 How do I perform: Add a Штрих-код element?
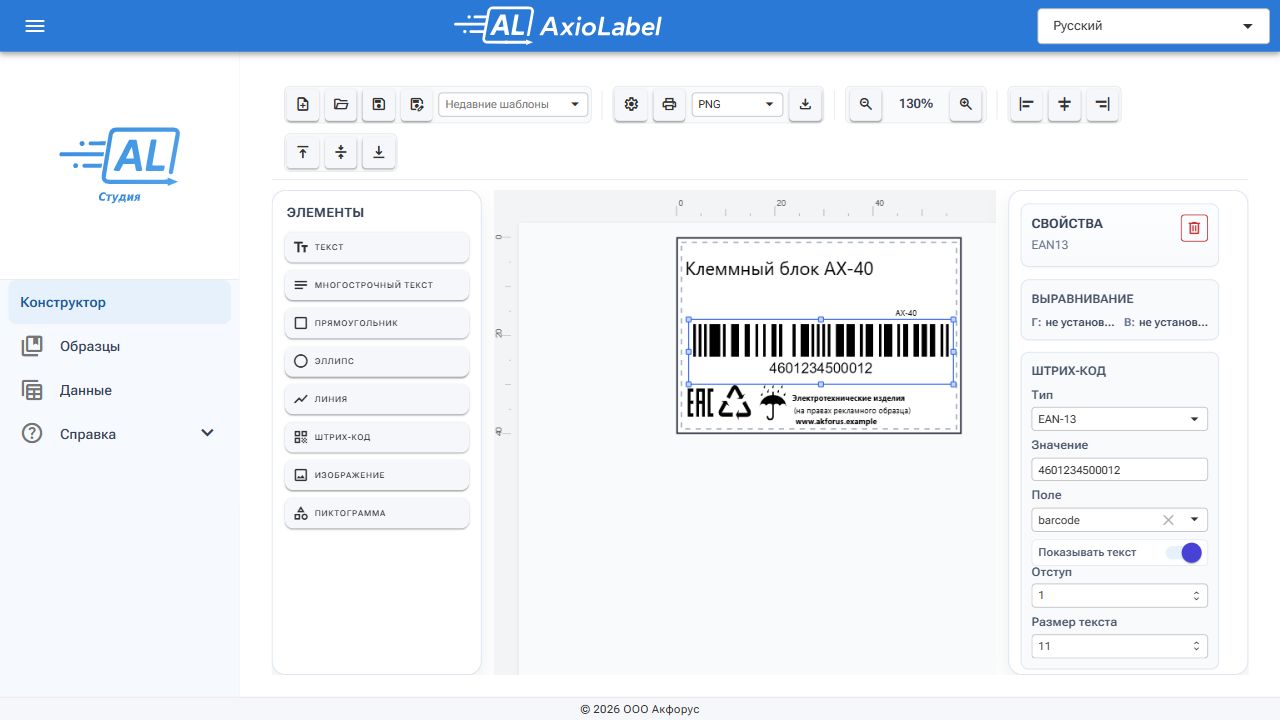tap(377, 437)
